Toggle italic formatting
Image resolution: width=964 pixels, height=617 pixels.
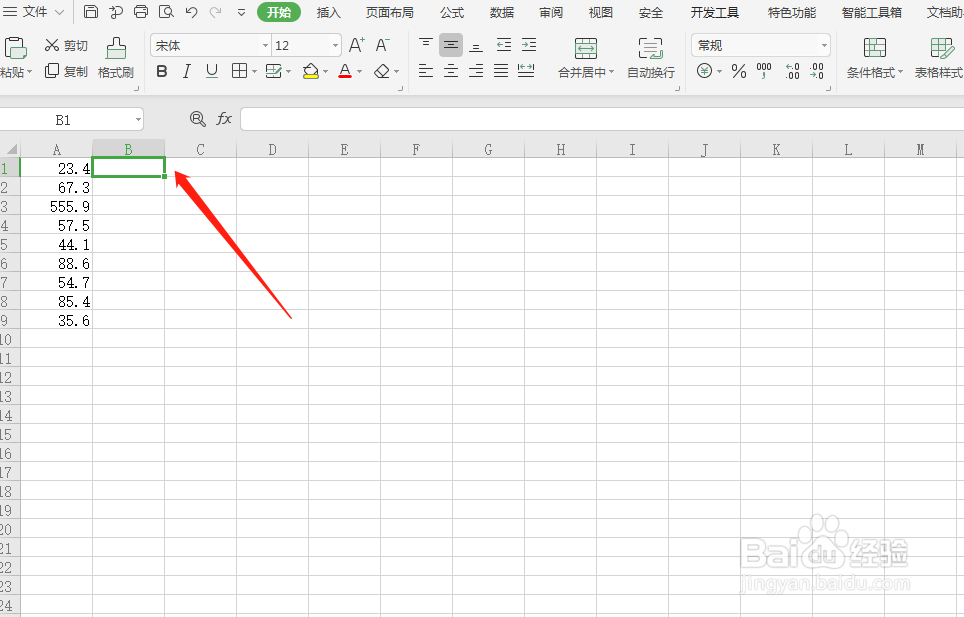[x=186, y=71]
